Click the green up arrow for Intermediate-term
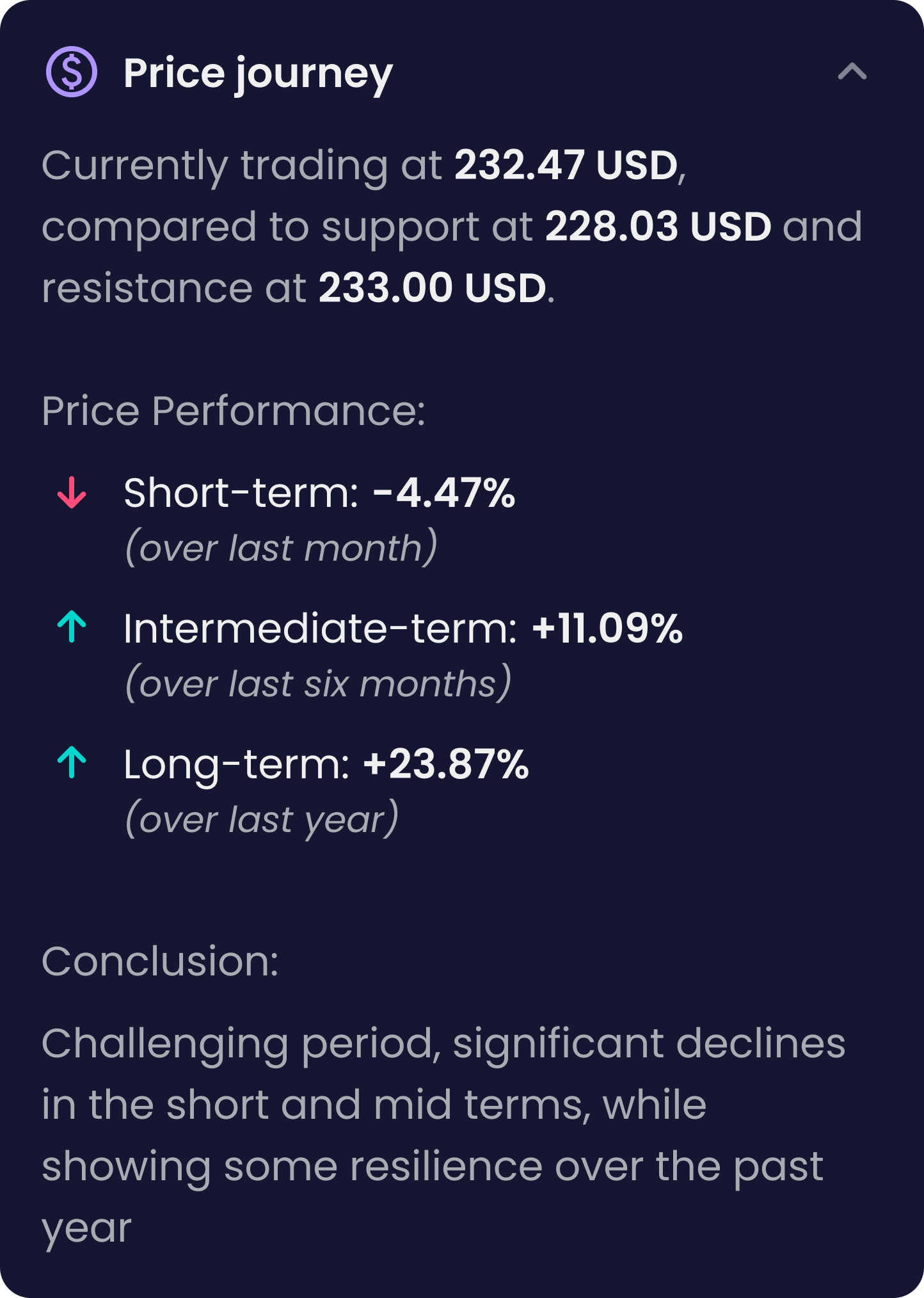This screenshot has width=924, height=1298. [72, 627]
